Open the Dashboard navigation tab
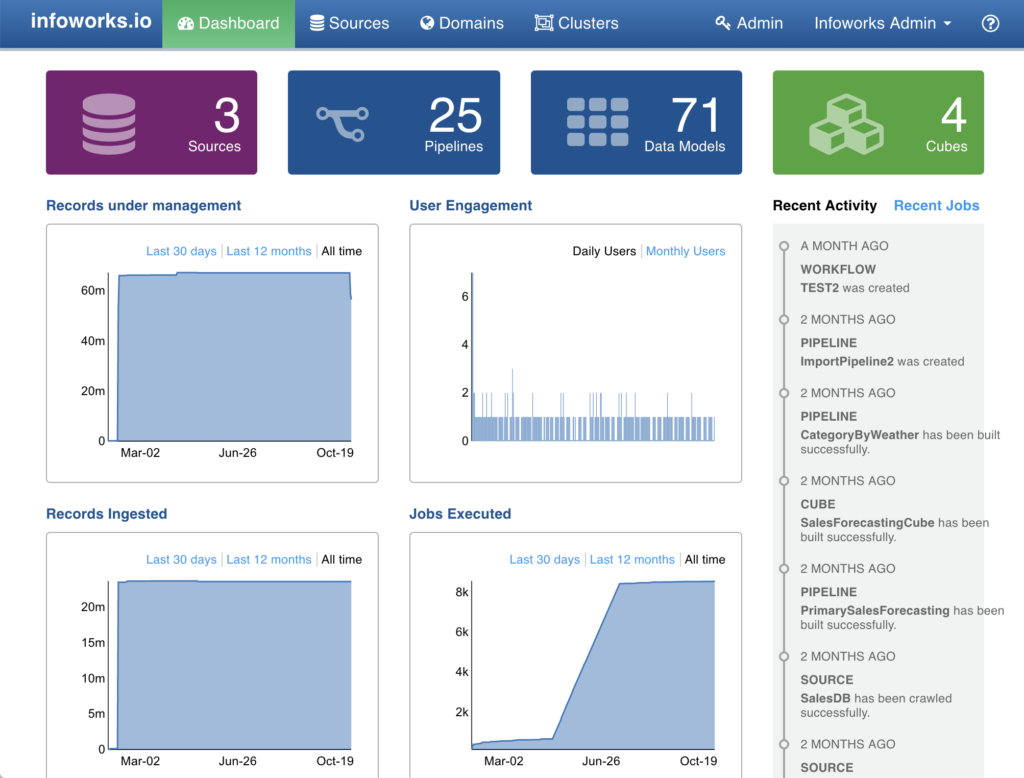This screenshot has height=778, width=1024. tap(228, 23)
